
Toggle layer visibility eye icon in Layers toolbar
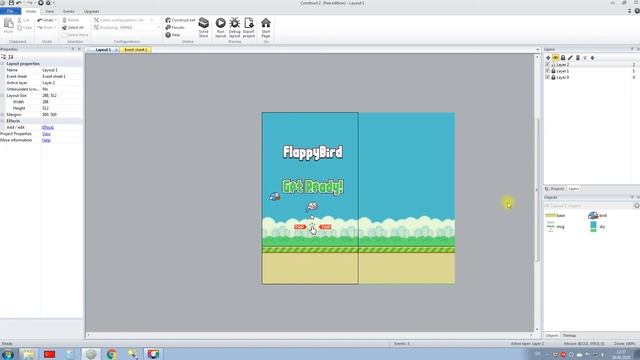pos(556,58)
